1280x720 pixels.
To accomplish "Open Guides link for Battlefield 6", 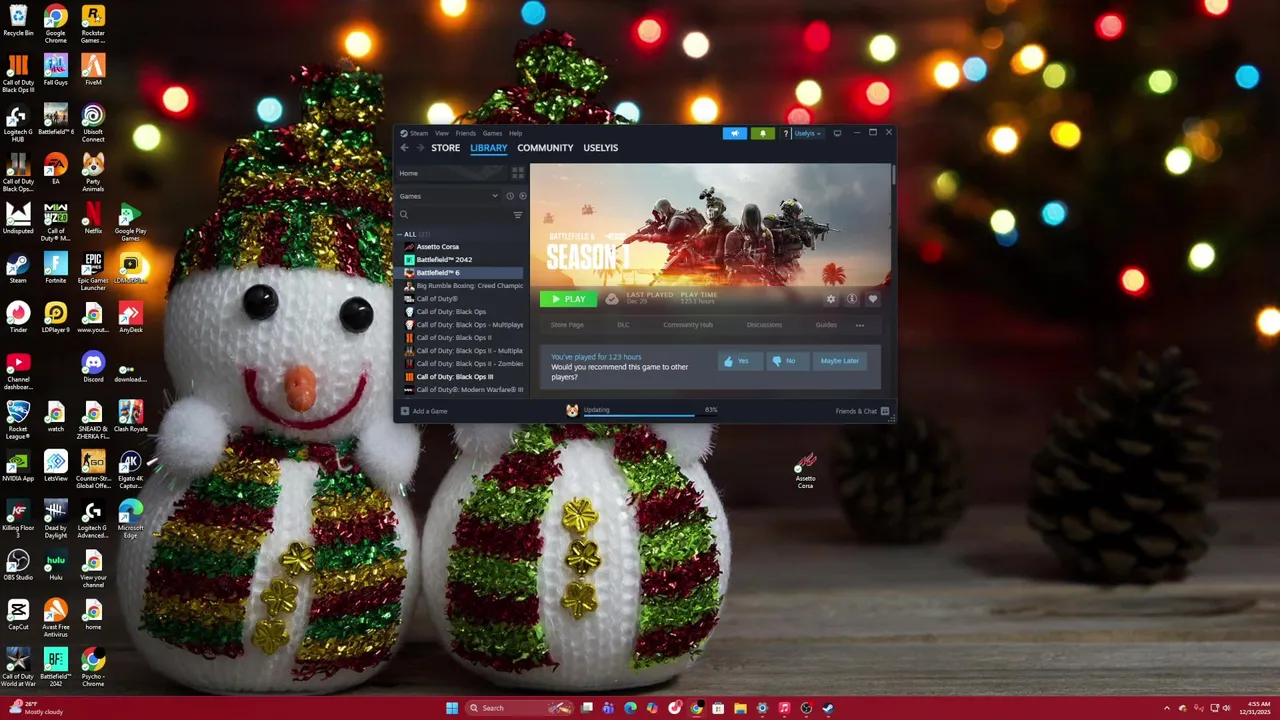I will (826, 325).
